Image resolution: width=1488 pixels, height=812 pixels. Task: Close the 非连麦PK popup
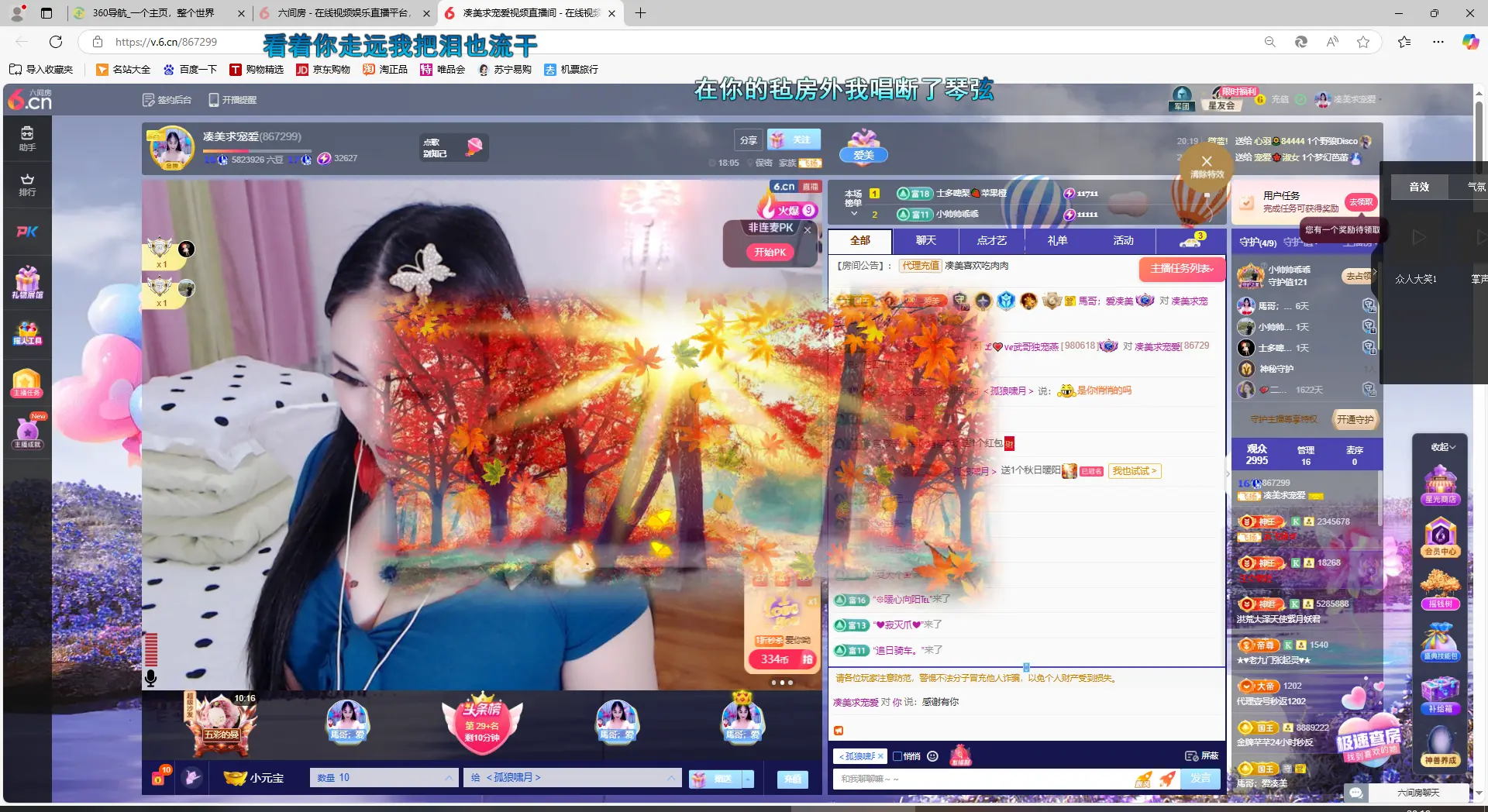[808, 229]
